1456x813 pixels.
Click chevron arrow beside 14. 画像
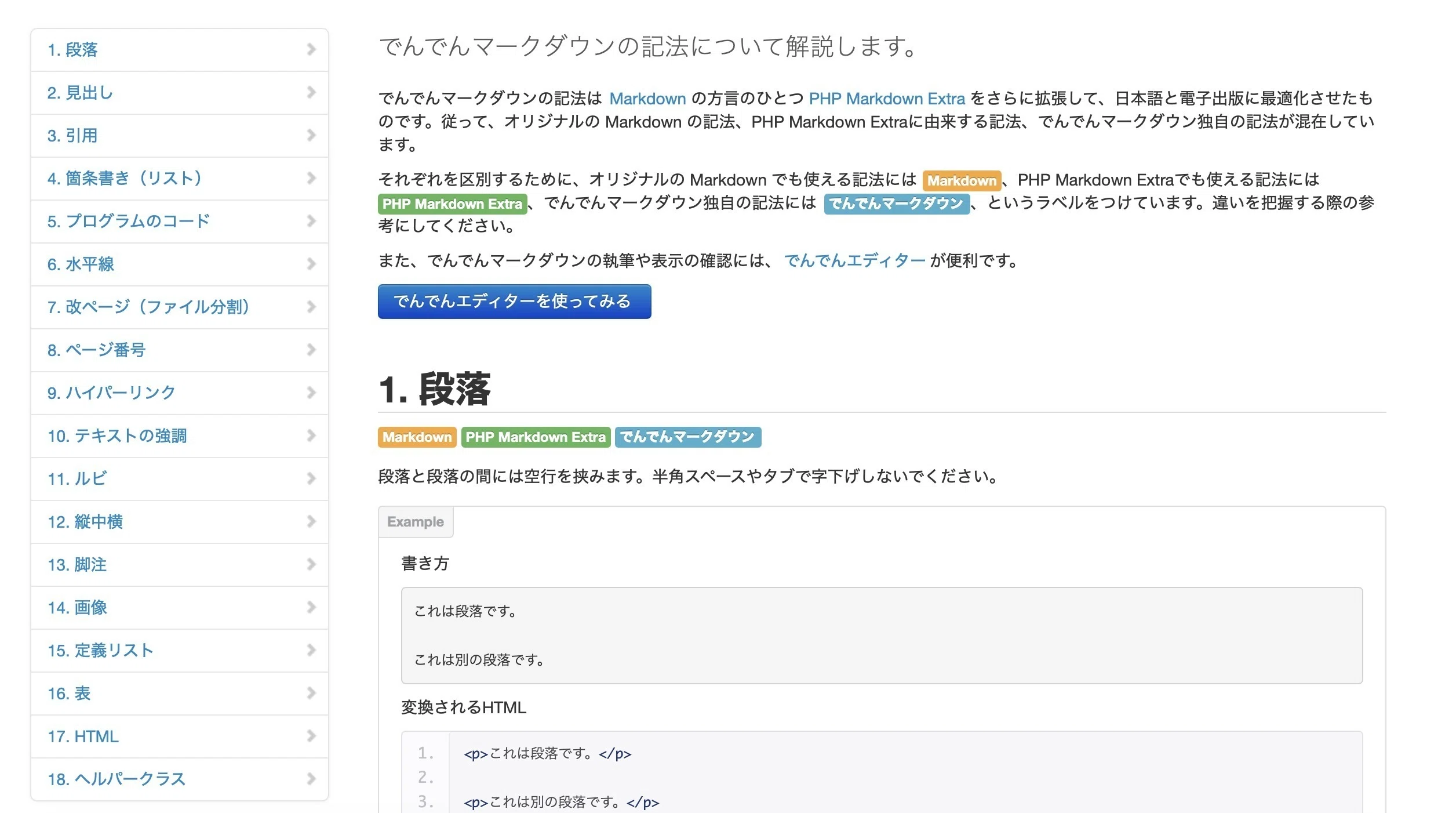pos(311,607)
